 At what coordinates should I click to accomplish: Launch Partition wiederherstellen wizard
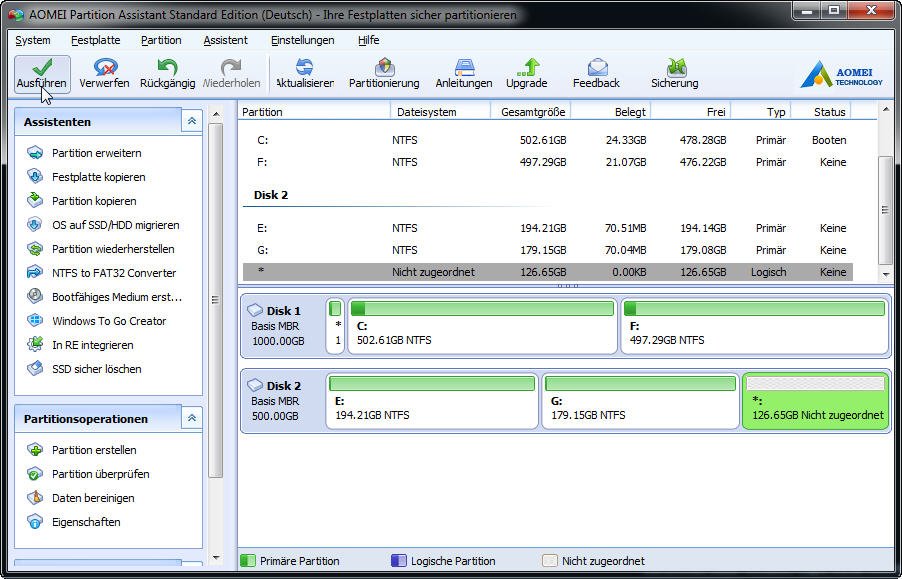tap(101, 249)
